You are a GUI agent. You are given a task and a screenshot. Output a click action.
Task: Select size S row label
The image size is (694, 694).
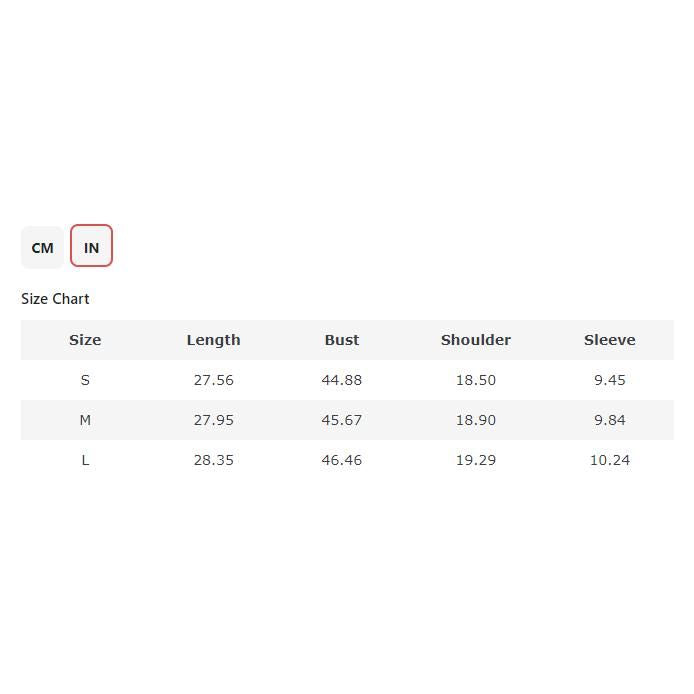click(85, 380)
